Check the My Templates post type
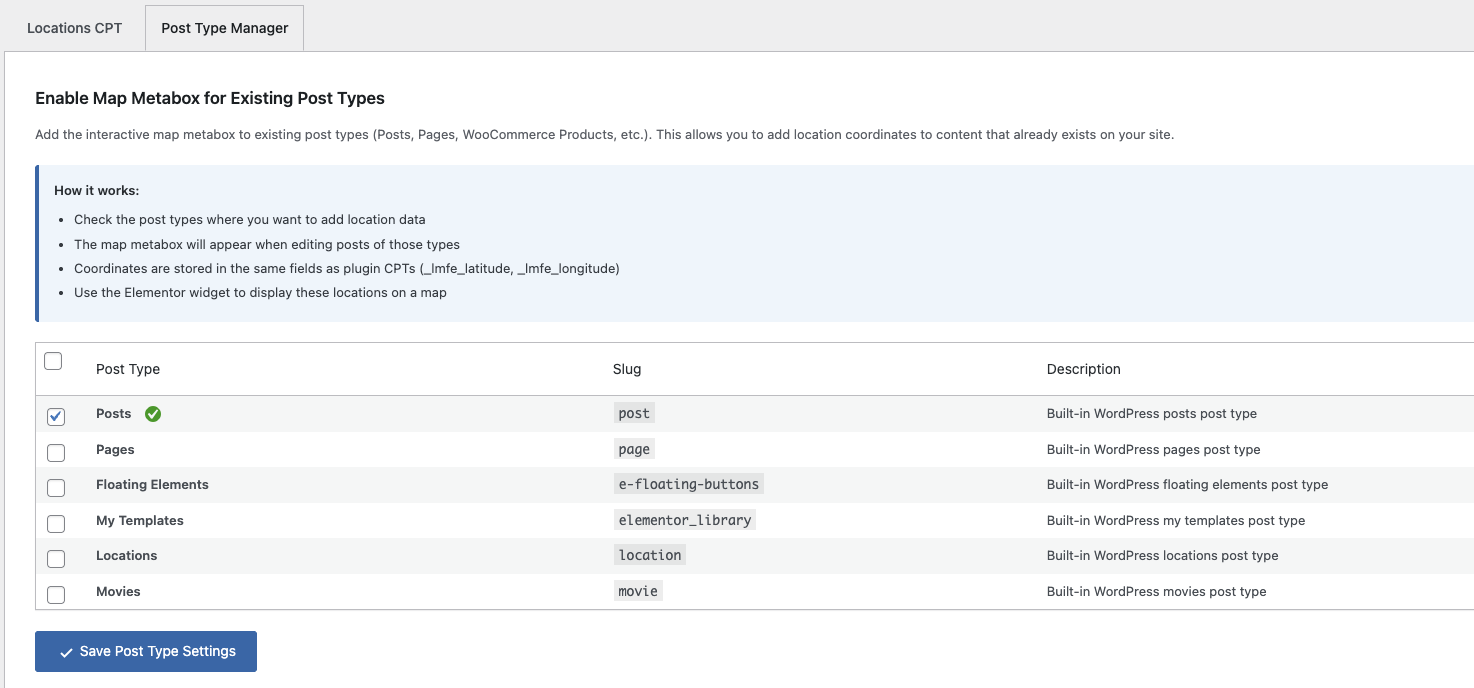 (x=55, y=523)
